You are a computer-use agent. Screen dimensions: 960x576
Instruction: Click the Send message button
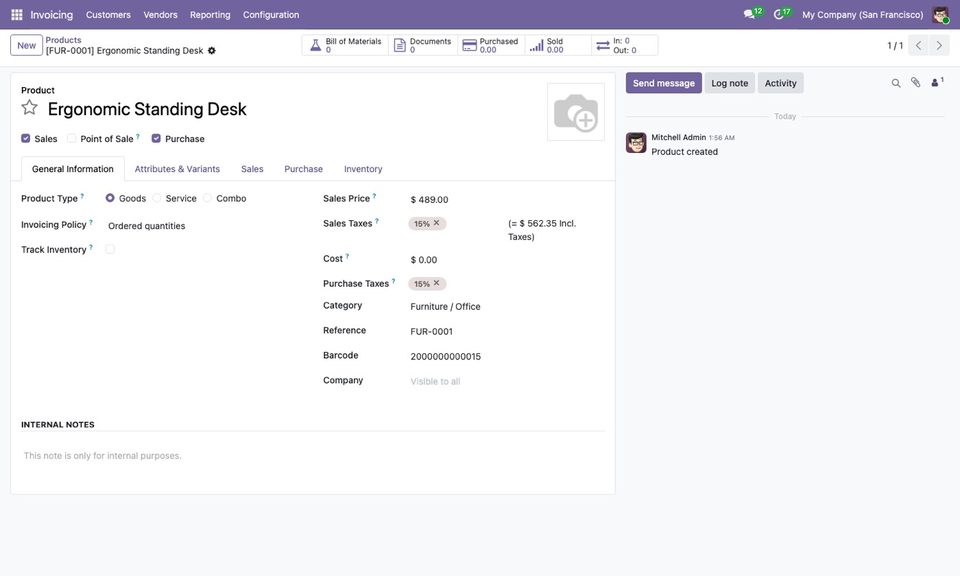(x=664, y=83)
